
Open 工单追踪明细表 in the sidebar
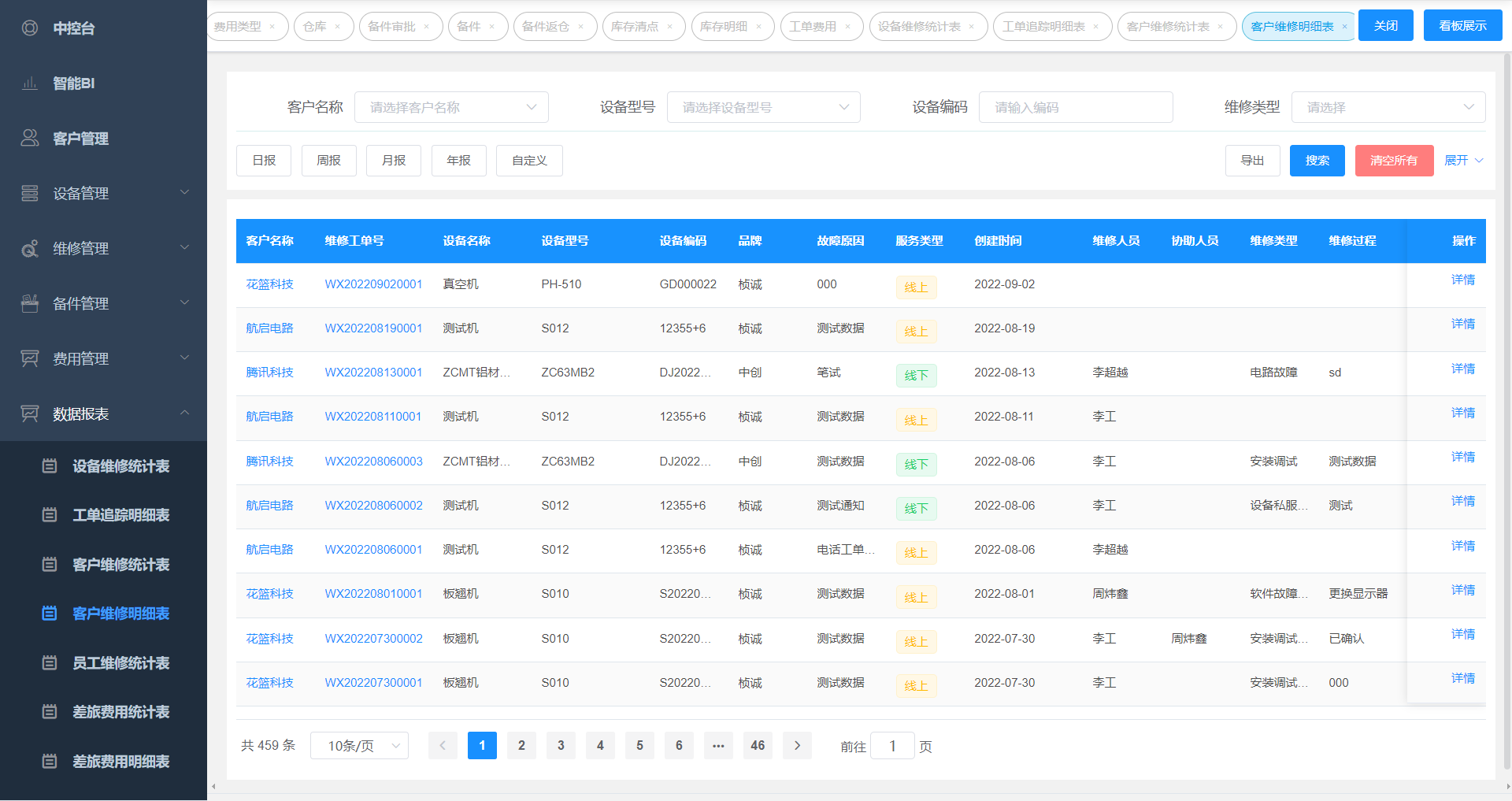[x=120, y=515]
